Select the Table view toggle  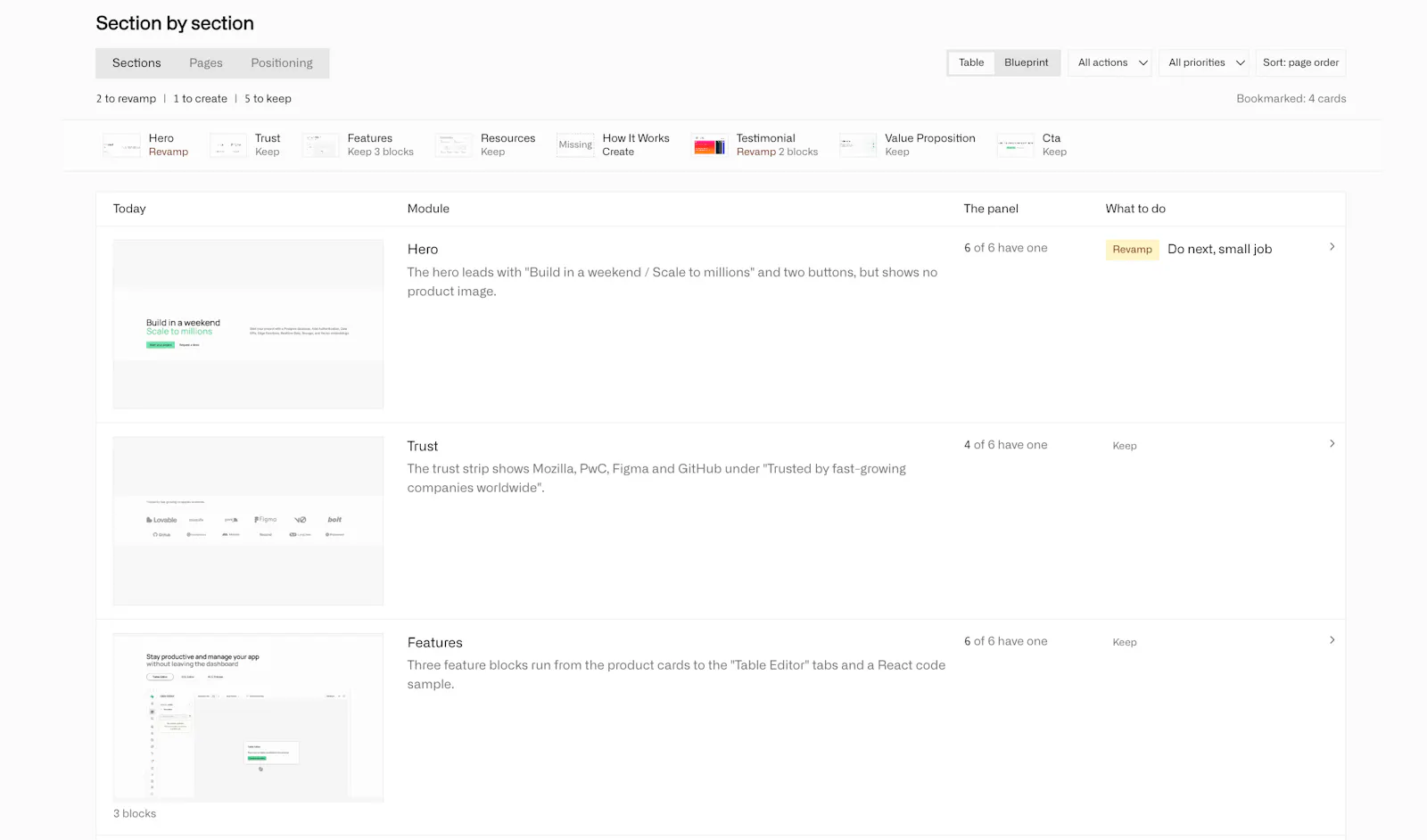pyautogui.click(x=971, y=62)
